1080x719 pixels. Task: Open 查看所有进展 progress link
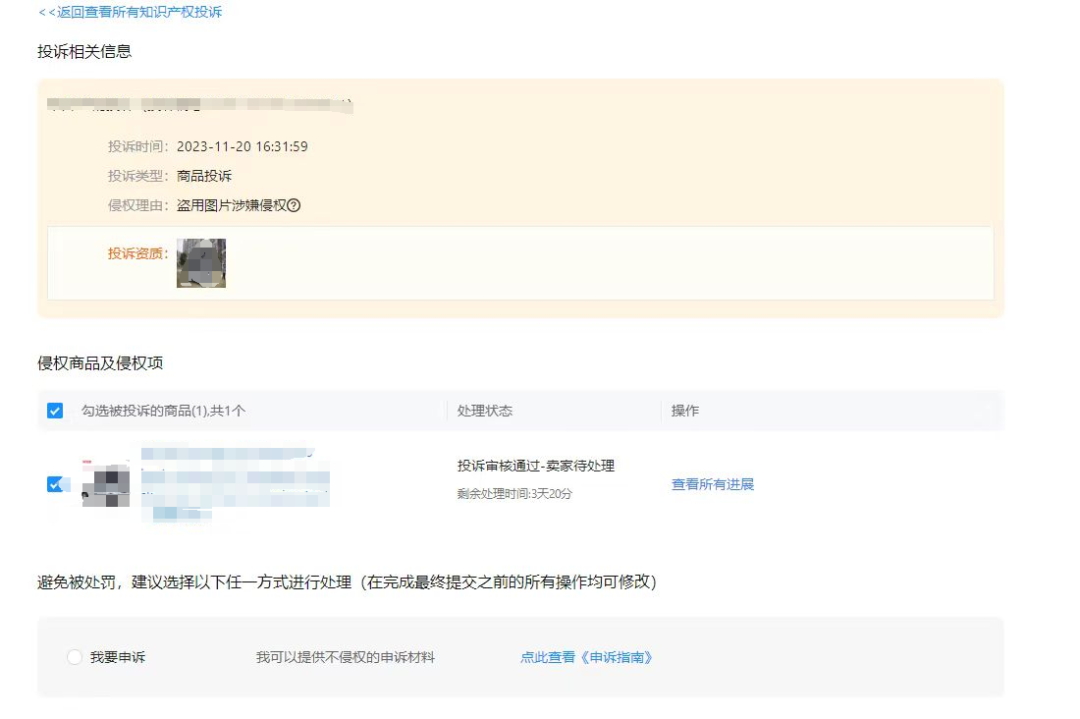tap(712, 483)
